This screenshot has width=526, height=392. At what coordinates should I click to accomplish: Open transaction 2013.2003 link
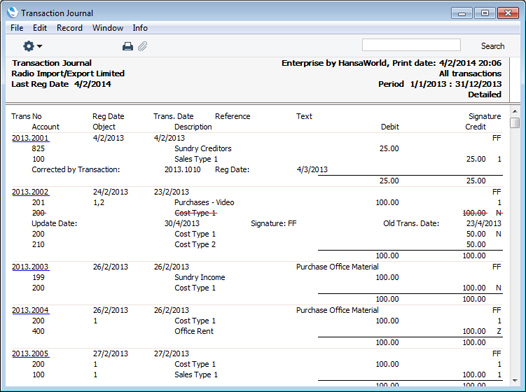tap(30, 267)
